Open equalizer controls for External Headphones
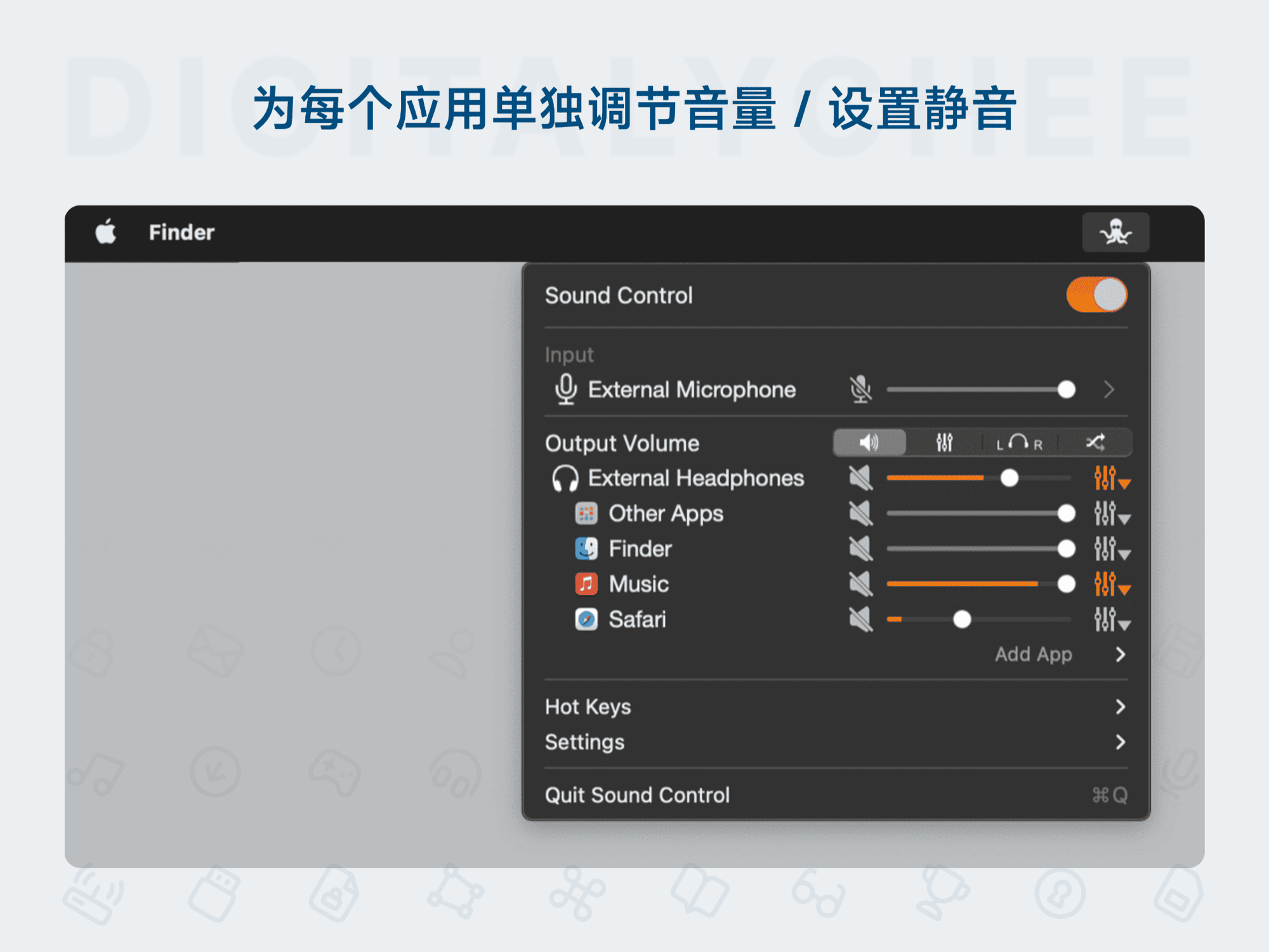 pos(1105,478)
